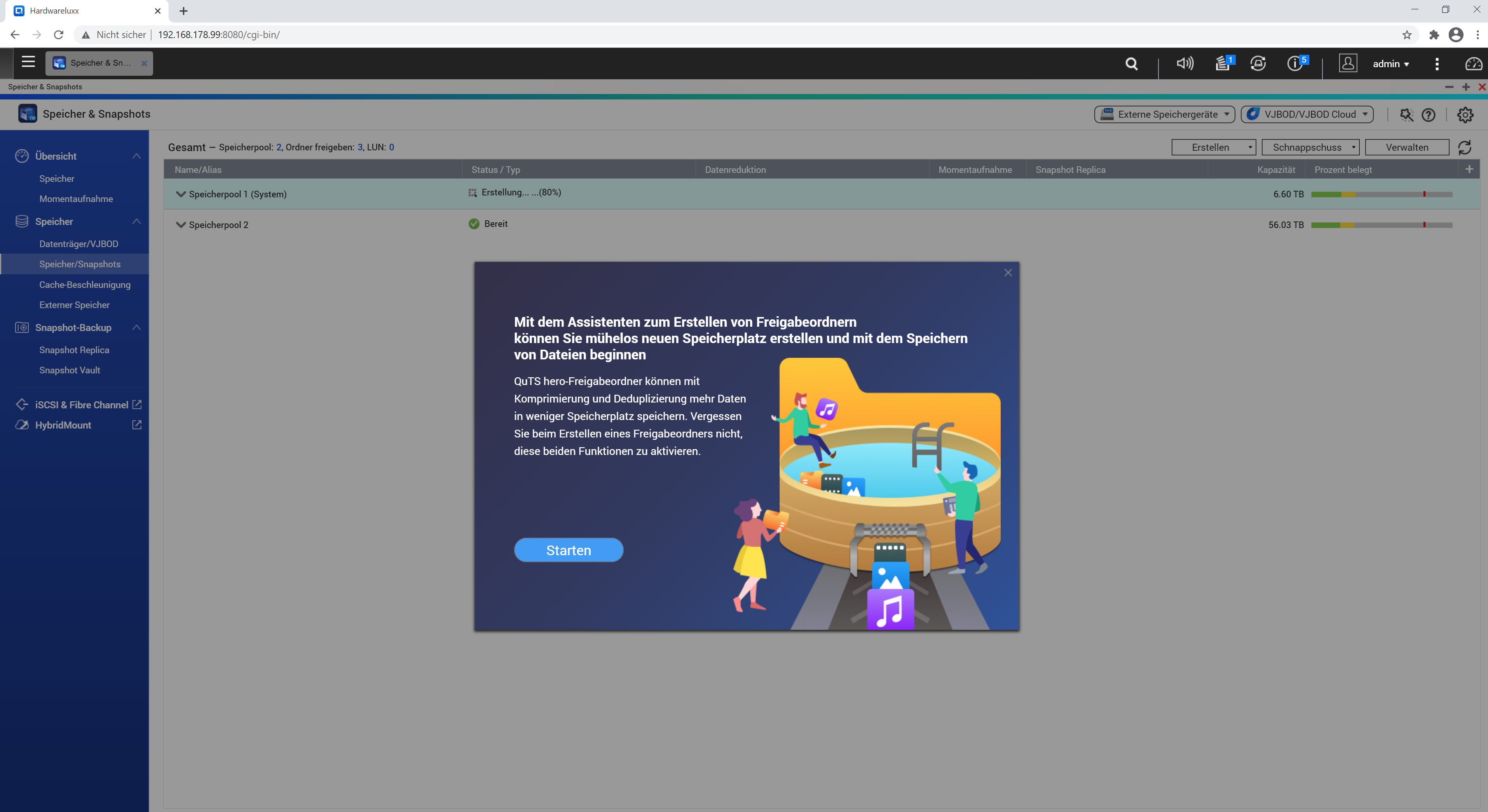
Task: Open the volume control speaker icon
Action: [x=1185, y=63]
